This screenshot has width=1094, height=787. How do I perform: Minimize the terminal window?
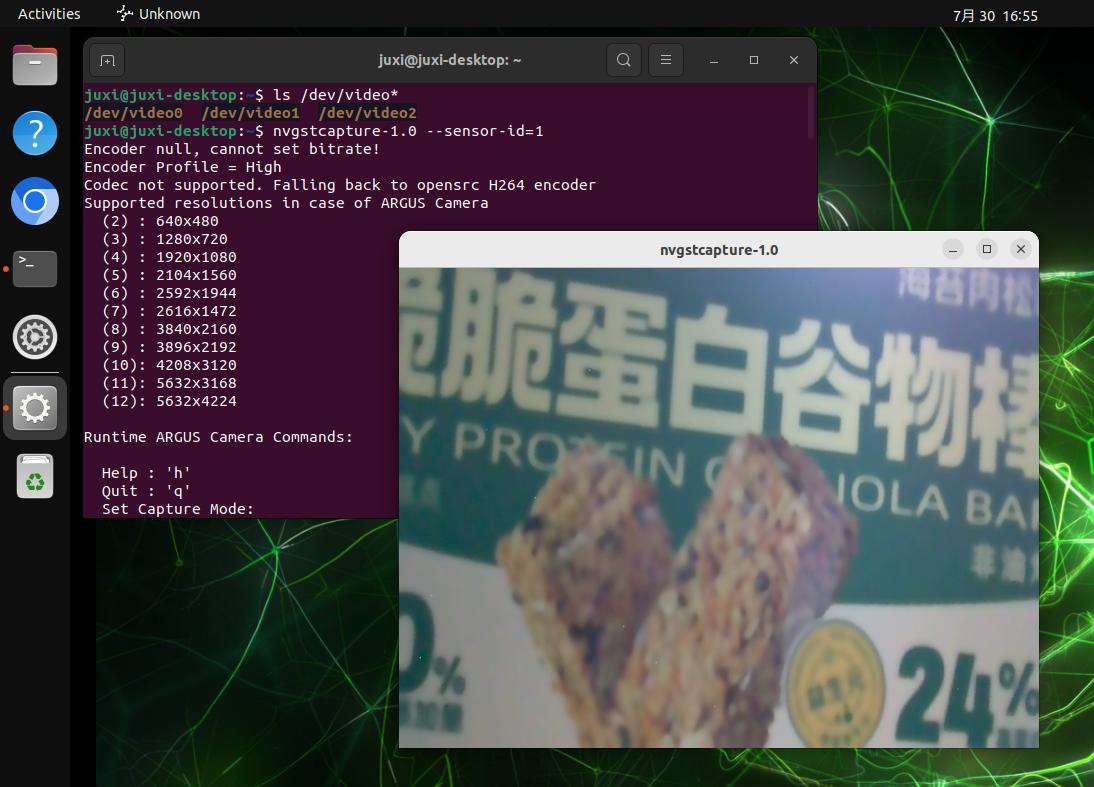714,60
